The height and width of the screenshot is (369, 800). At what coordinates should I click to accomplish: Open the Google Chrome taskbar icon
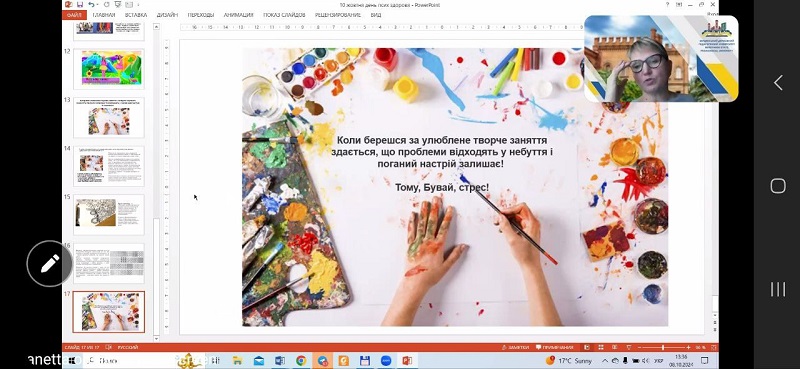[x=301, y=361]
